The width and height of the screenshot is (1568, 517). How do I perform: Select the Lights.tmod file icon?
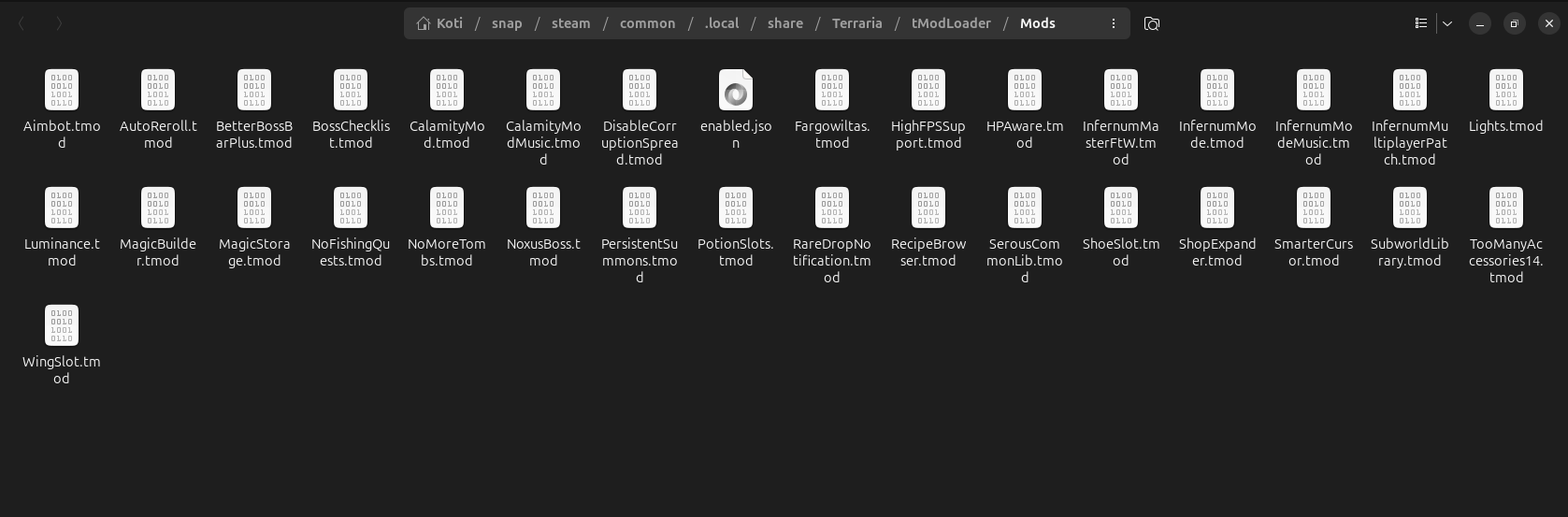1506,90
